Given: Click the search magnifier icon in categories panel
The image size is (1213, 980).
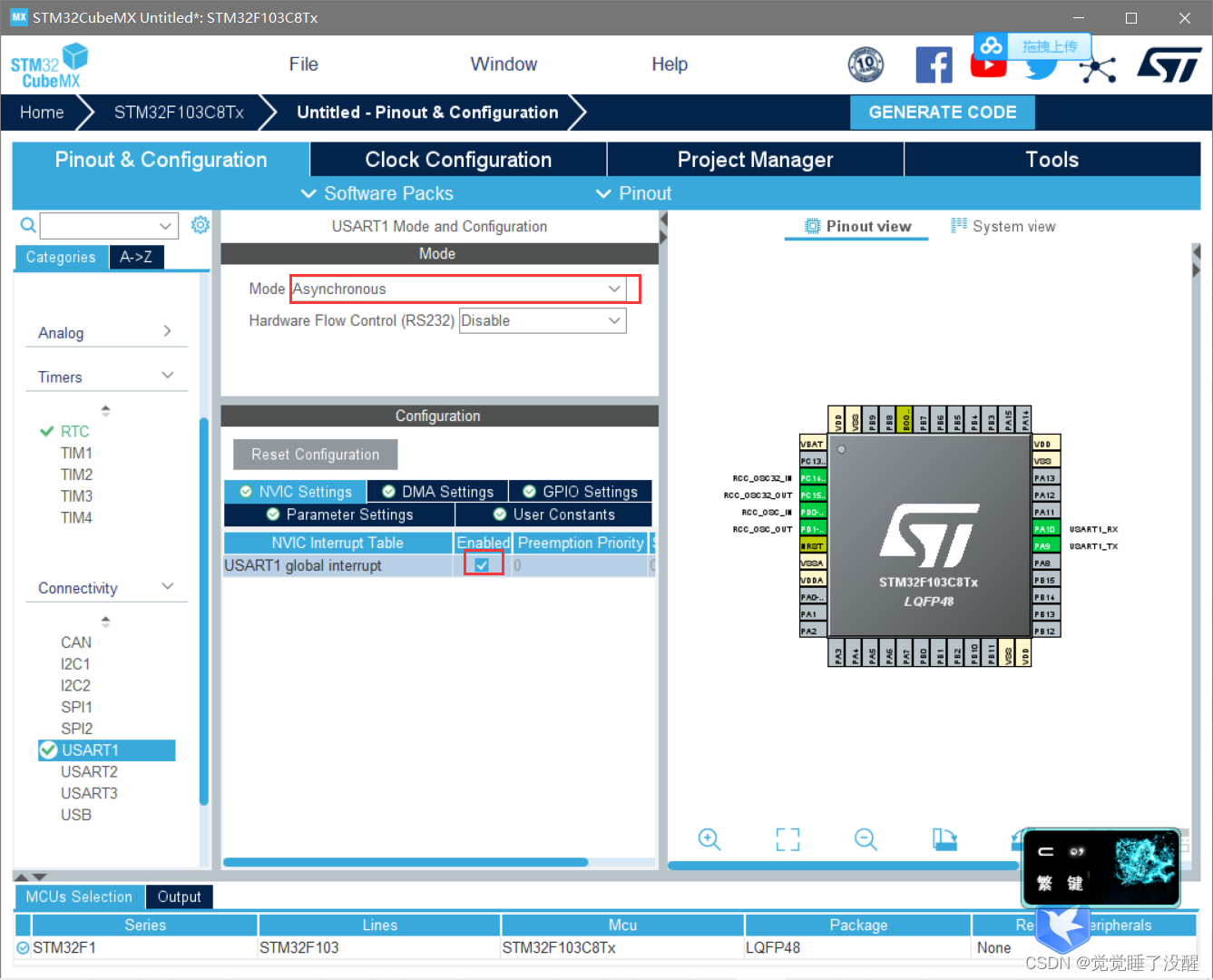Looking at the screenshot, I should 28,225.
